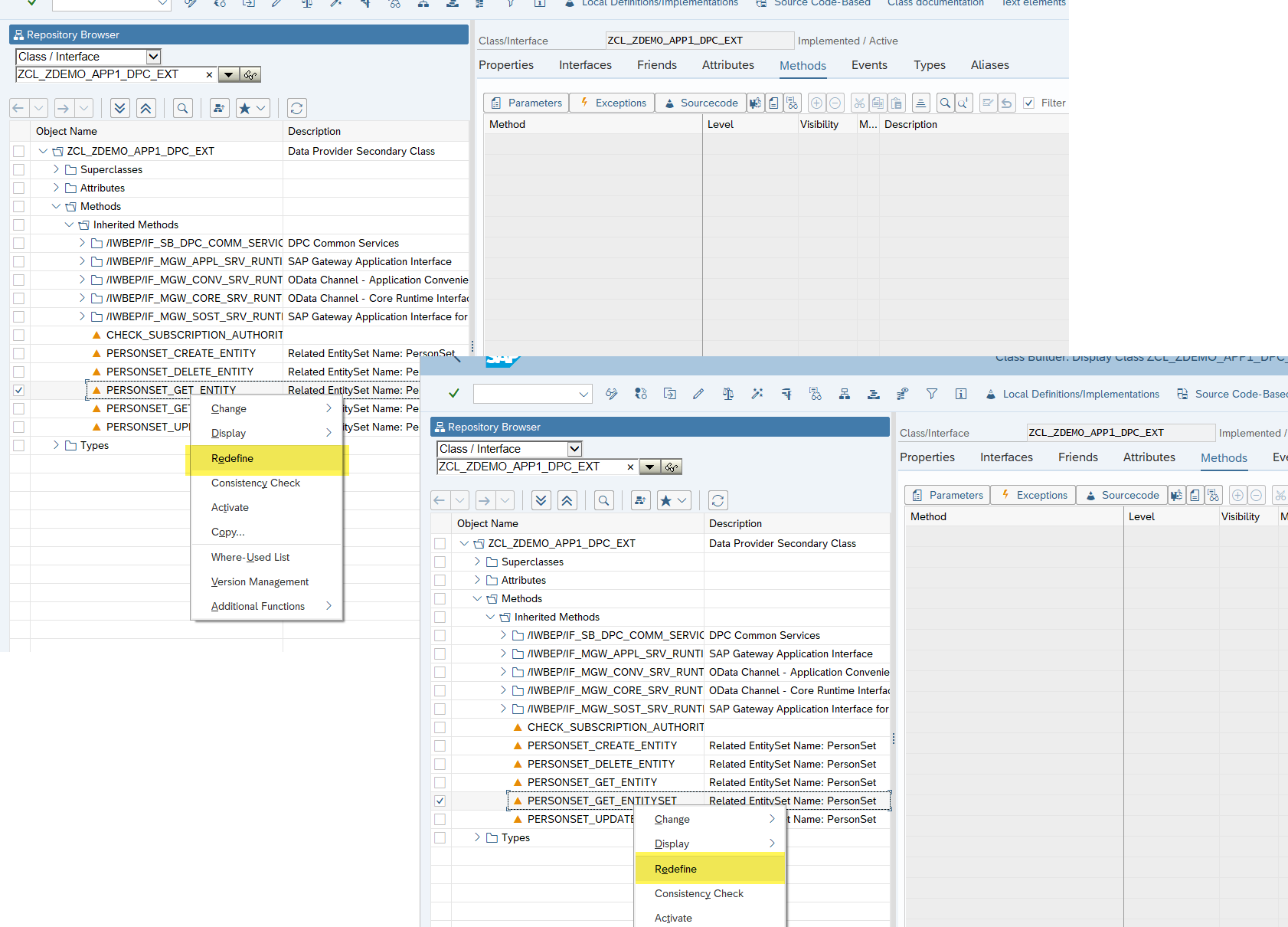Click the Undo arrow icon in upper Methods toolbar
This screenshot has height=927, width=1288.
tap(1007, 103)
